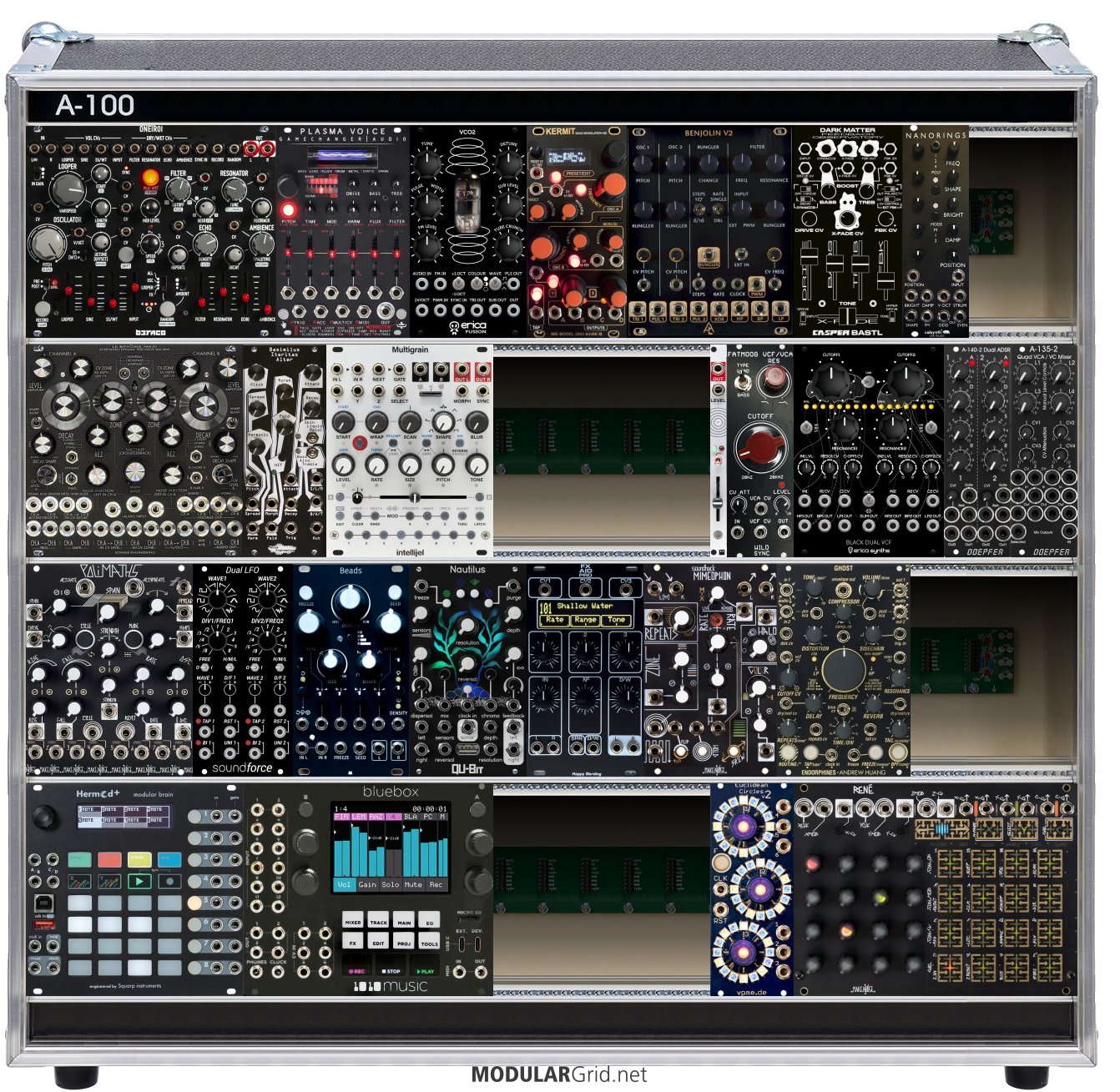Click the SHAPE knob on Multigrain
This screenshot has width=1120, height=1092.
[x=443, y=422]
